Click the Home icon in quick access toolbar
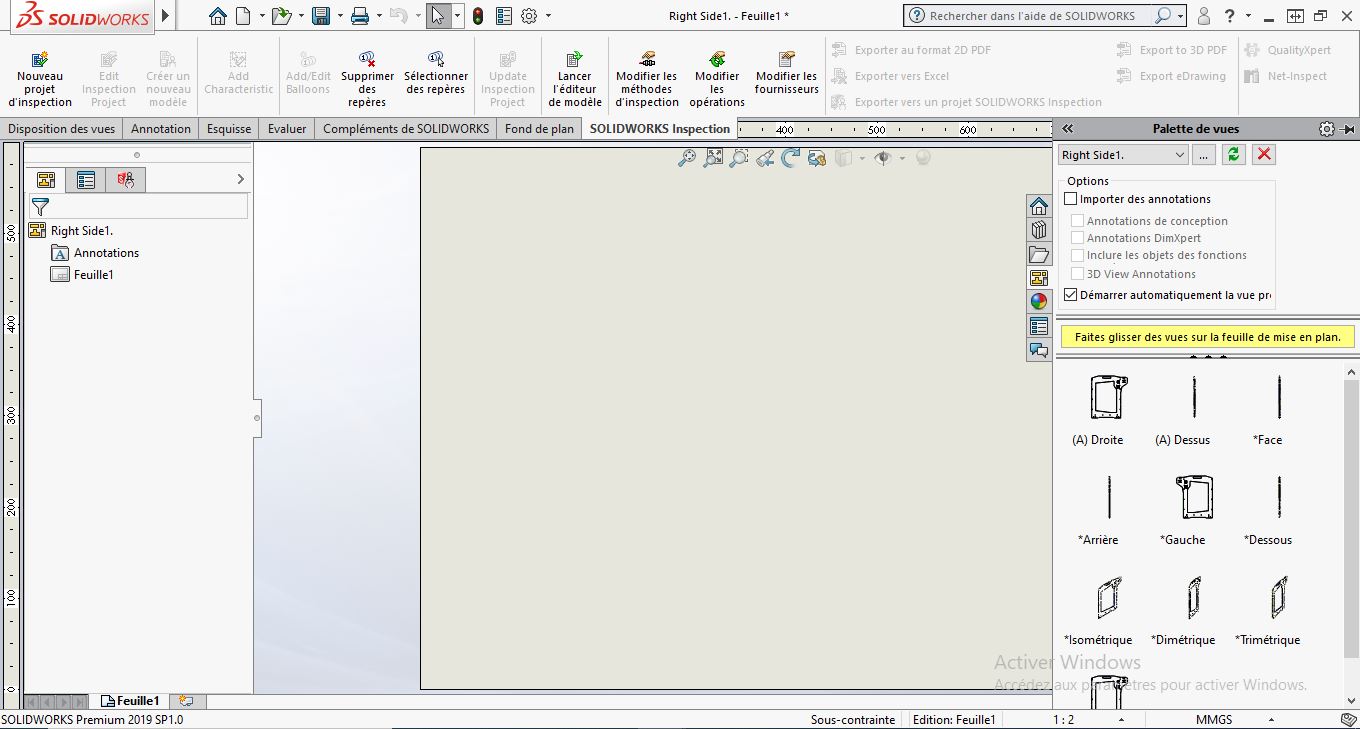This screenshot has width=1360, height=729. (x=218, y=16)
